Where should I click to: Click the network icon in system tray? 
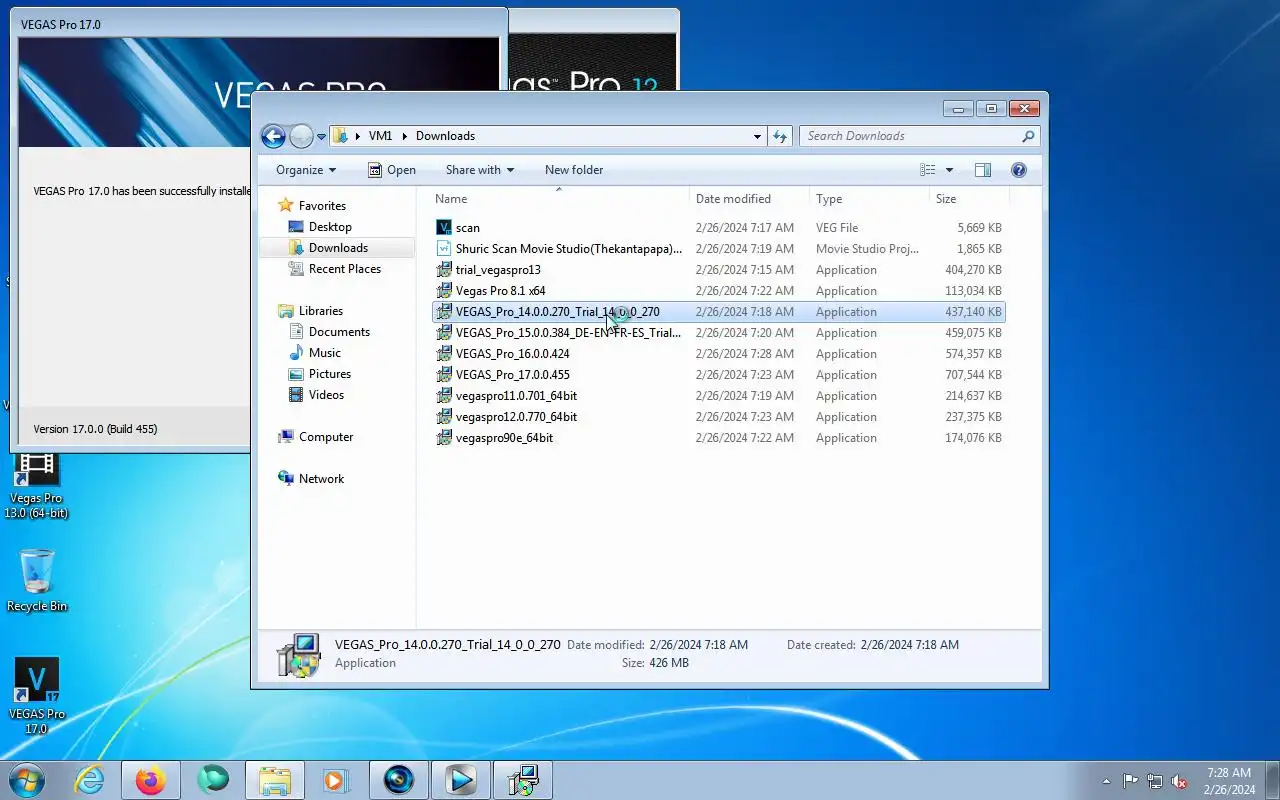(x=1155, y=781)
